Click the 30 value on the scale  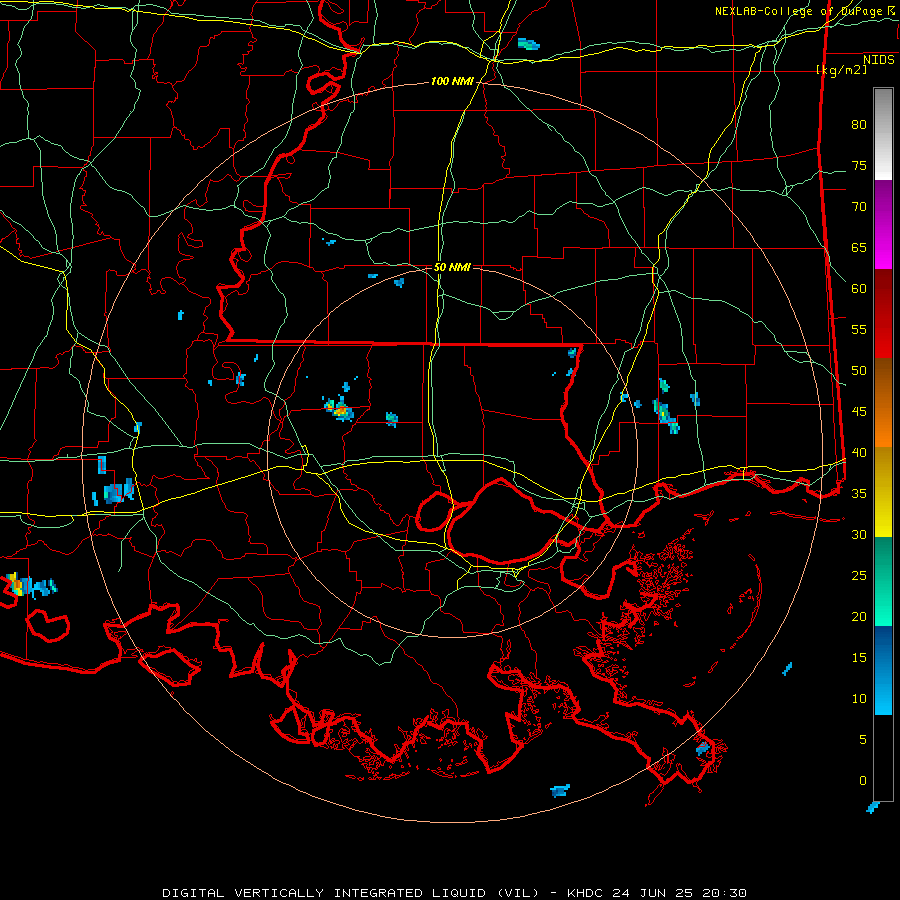coord(859,535)
